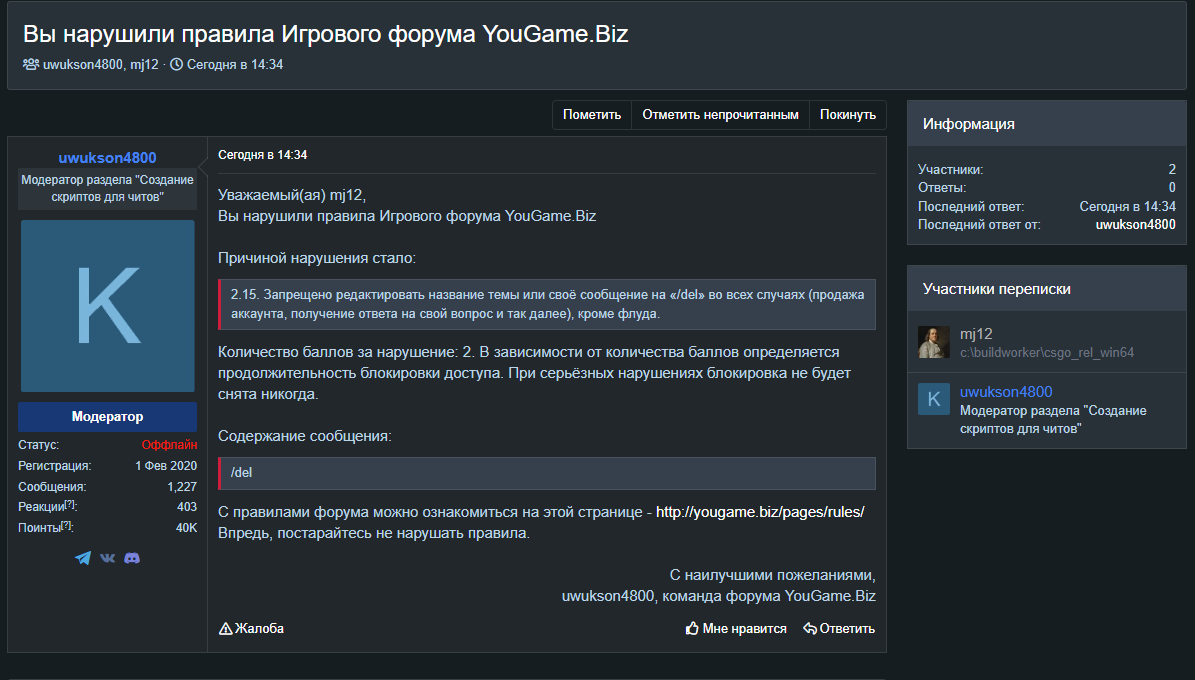Click mj12 in the thread header
Viewport: 1195px width, 680px height.
point(144,65)
